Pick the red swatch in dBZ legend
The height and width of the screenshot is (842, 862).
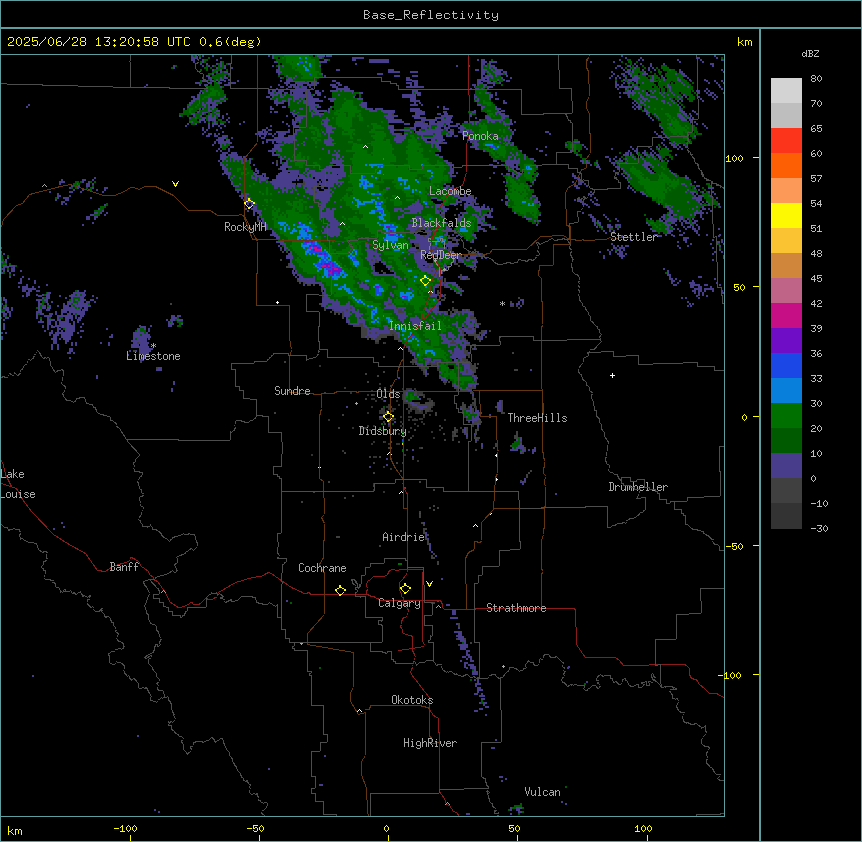[786, 141]
